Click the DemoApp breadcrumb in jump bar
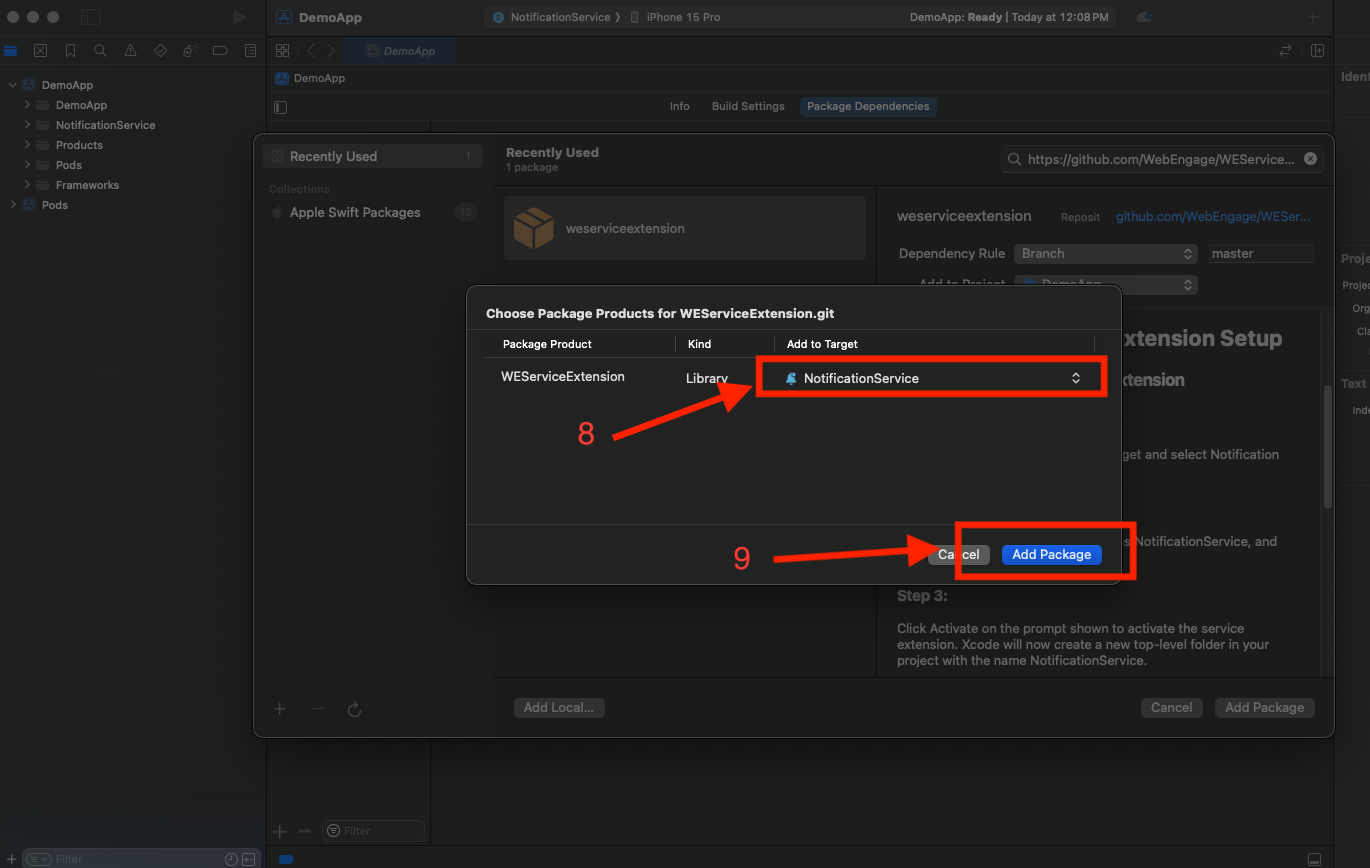This screenshot has height=868, width=1370. tap(310, 78)
